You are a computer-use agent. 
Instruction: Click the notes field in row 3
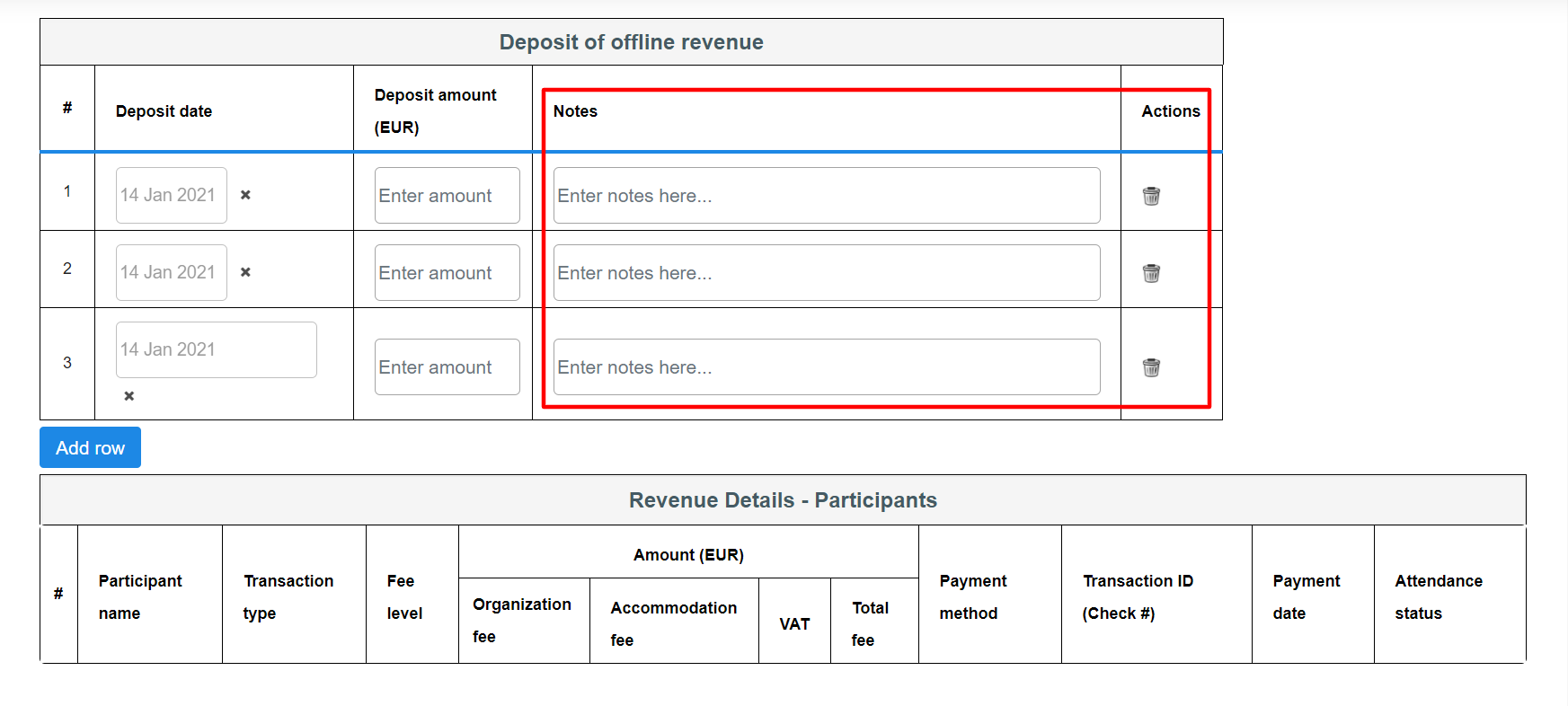827,366
